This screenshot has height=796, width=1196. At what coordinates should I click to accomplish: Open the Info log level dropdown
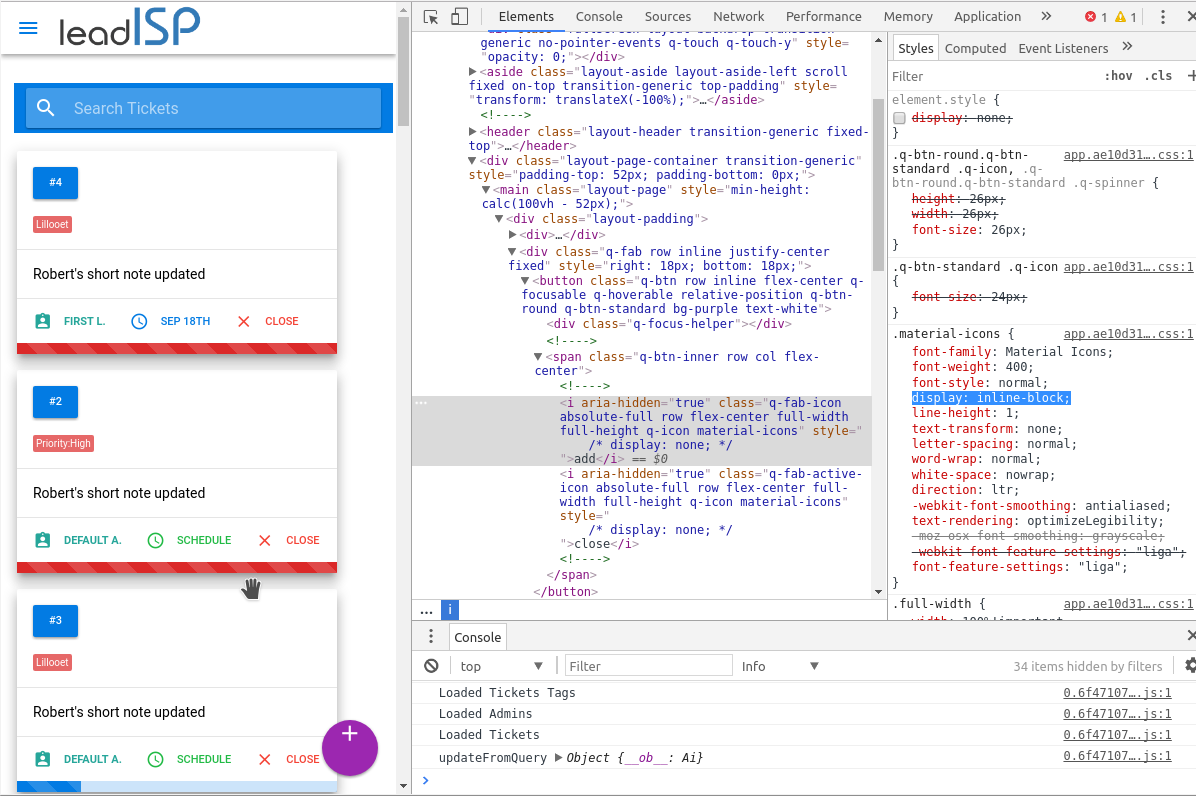pos(780,665)
